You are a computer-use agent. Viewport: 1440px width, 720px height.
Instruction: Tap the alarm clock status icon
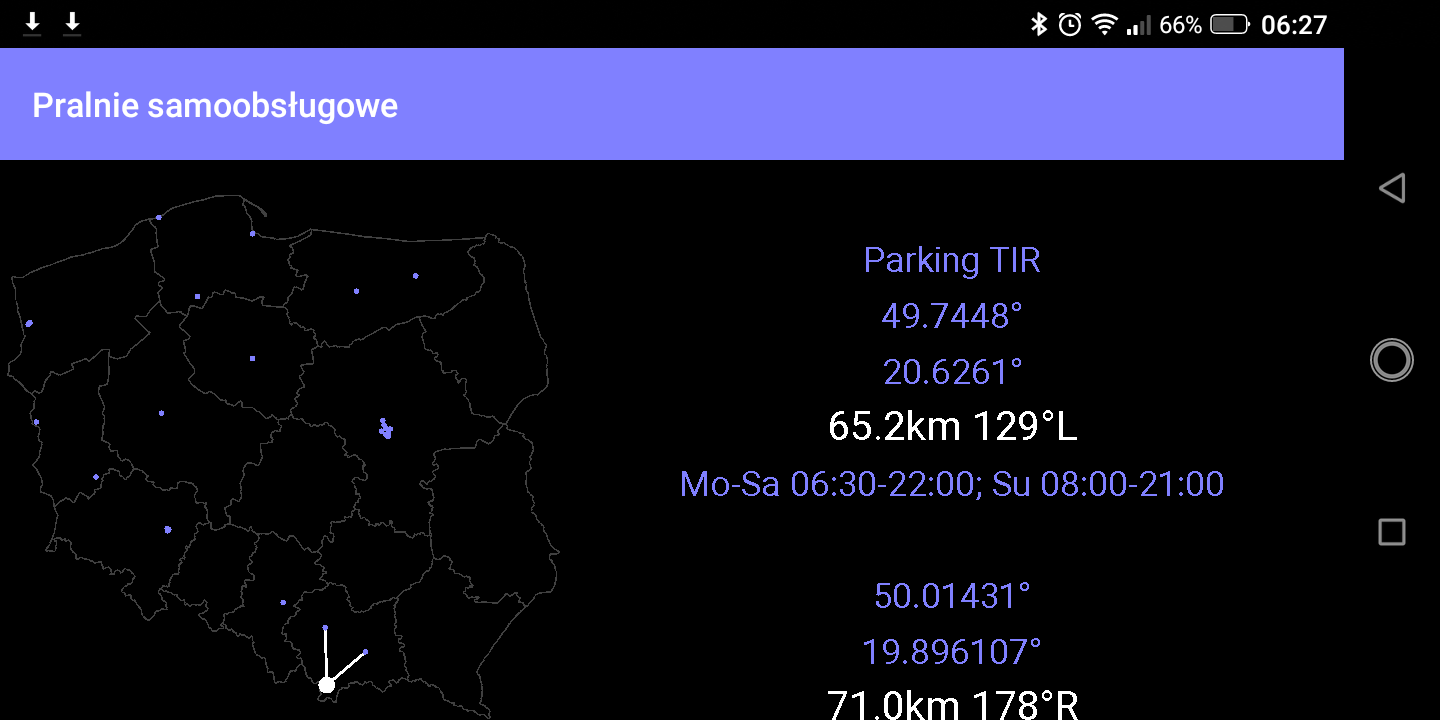click(x=1070, y=24)
